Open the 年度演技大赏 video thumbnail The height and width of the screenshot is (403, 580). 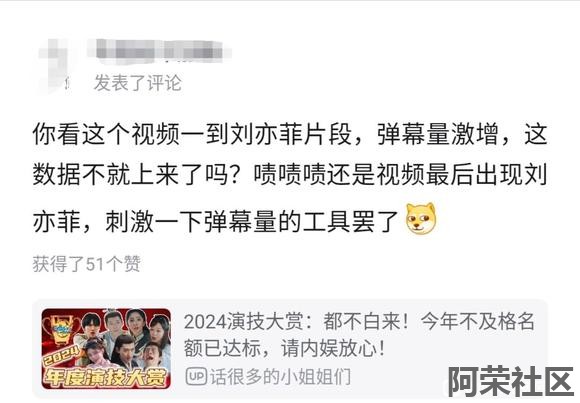pos(106,349)
